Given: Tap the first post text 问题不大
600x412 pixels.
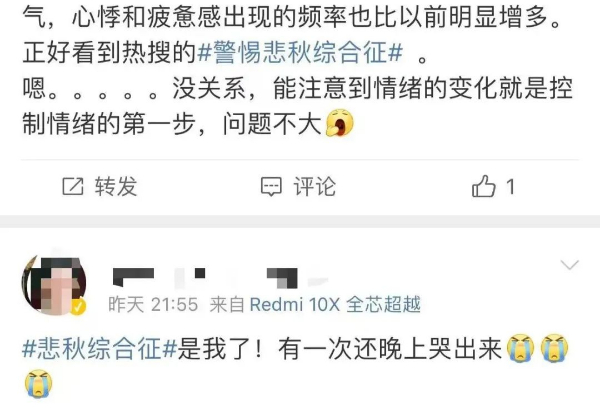Looking at the screenshot, I should tap(272, 124).
